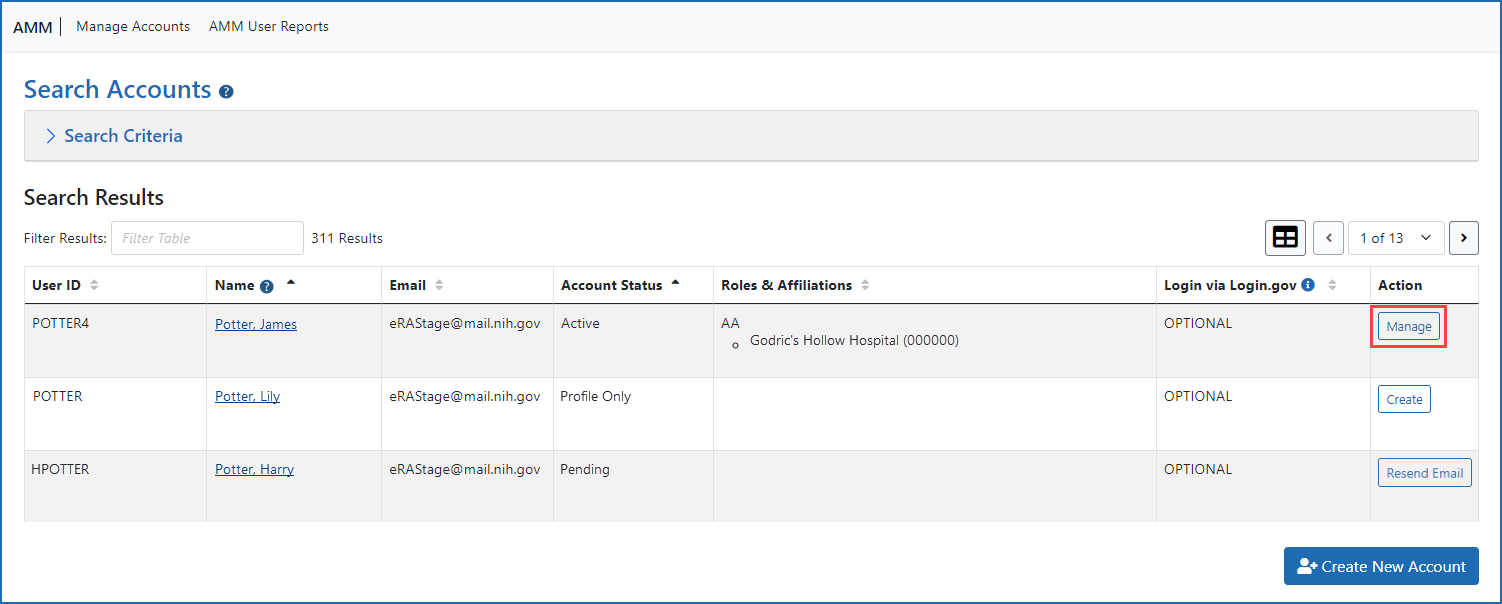Toggle sort arrow on Name column

coord(291,283)
